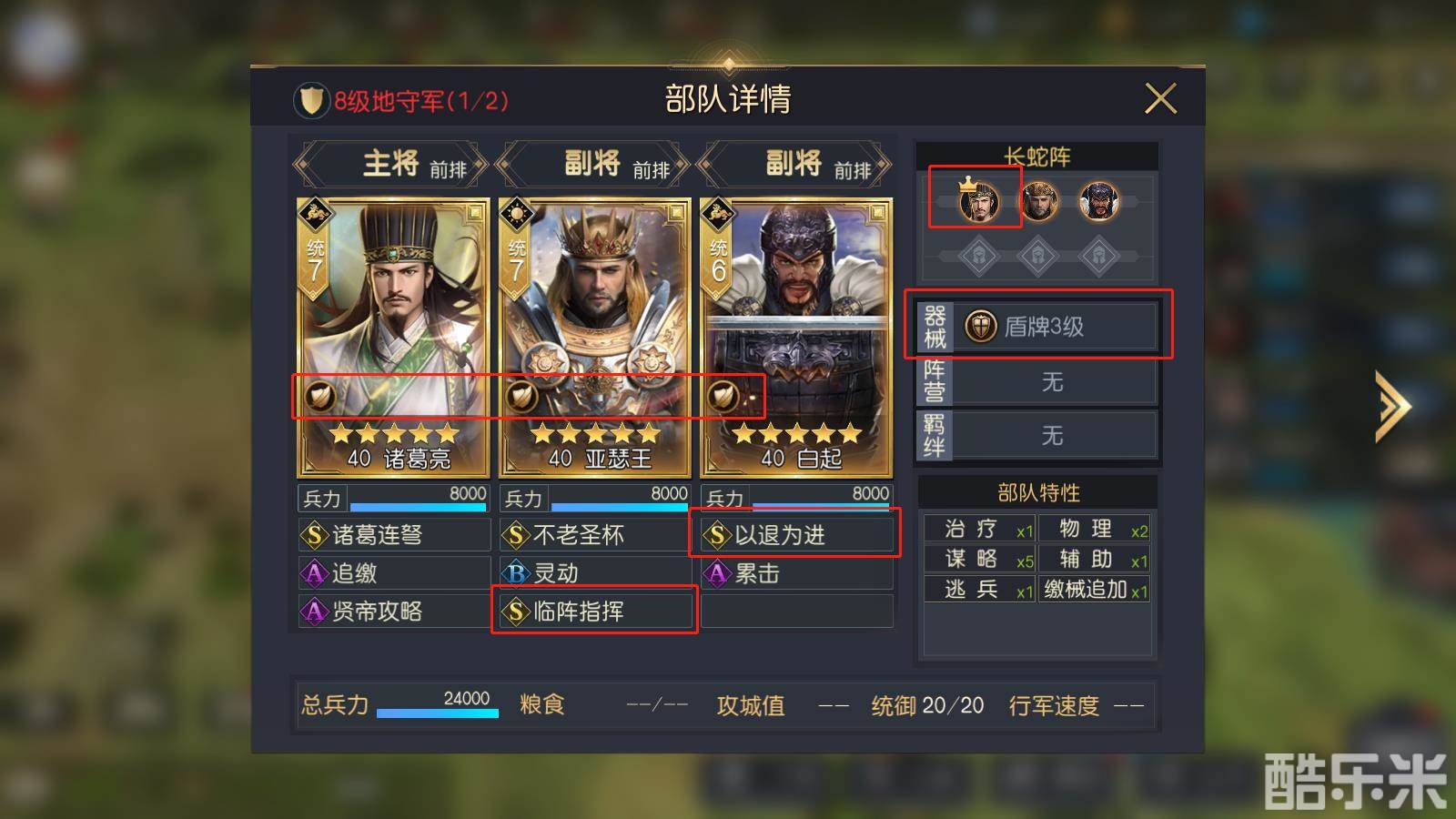Click the troop type icon on 白起 card

click(x=723, y=396)
